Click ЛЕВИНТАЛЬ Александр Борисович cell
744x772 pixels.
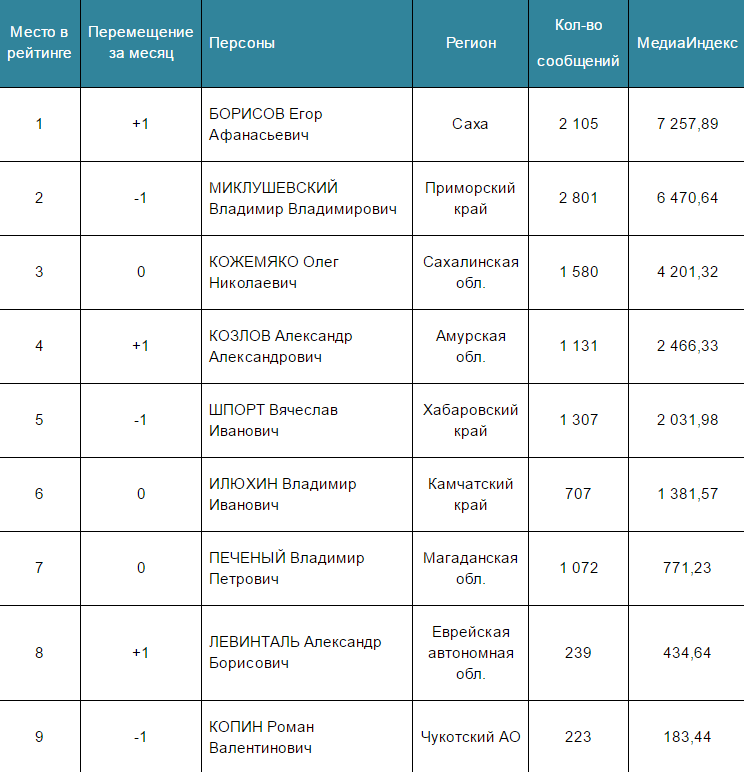[307, 653]
